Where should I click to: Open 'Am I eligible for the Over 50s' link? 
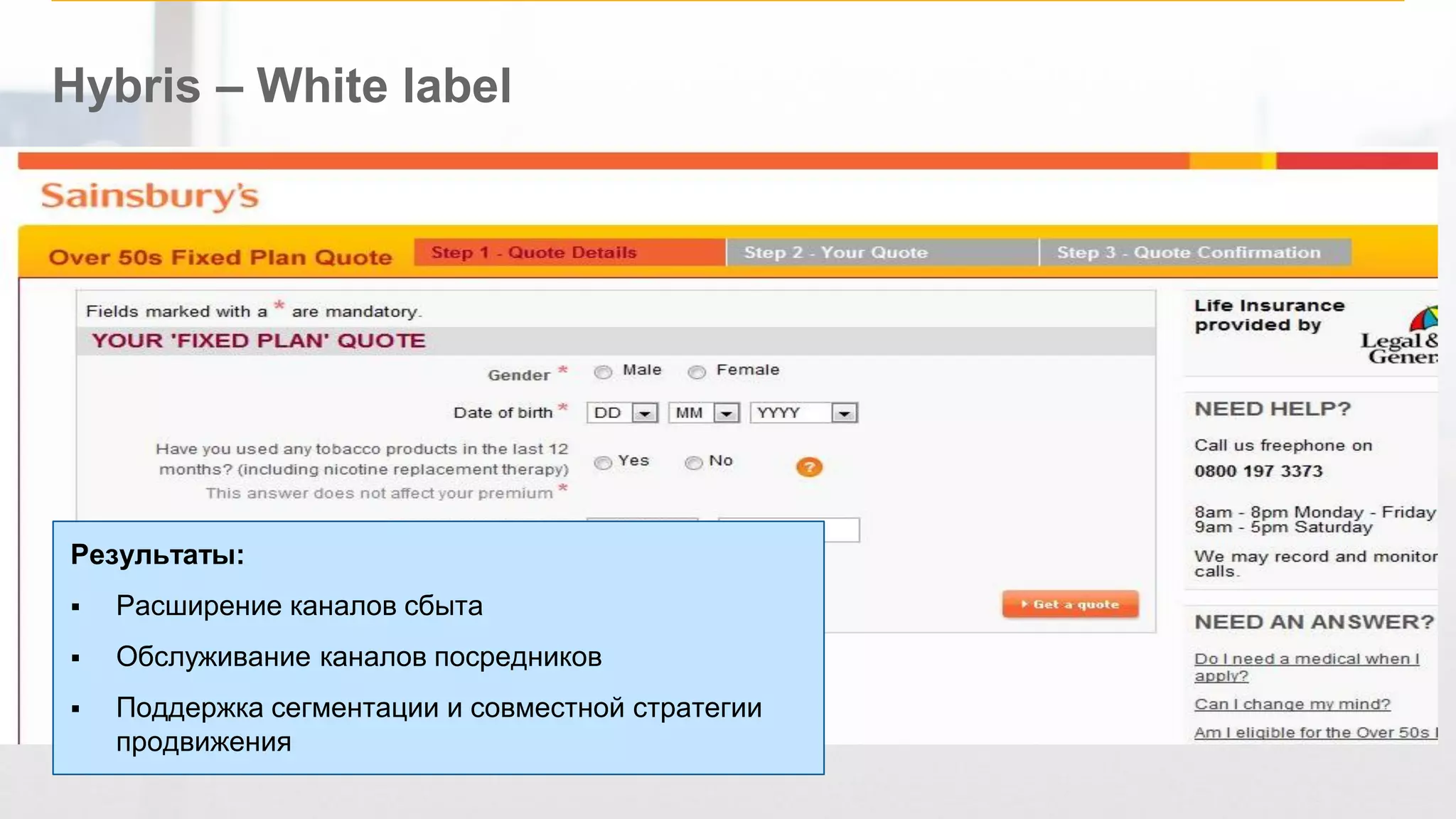[1316, 732]
